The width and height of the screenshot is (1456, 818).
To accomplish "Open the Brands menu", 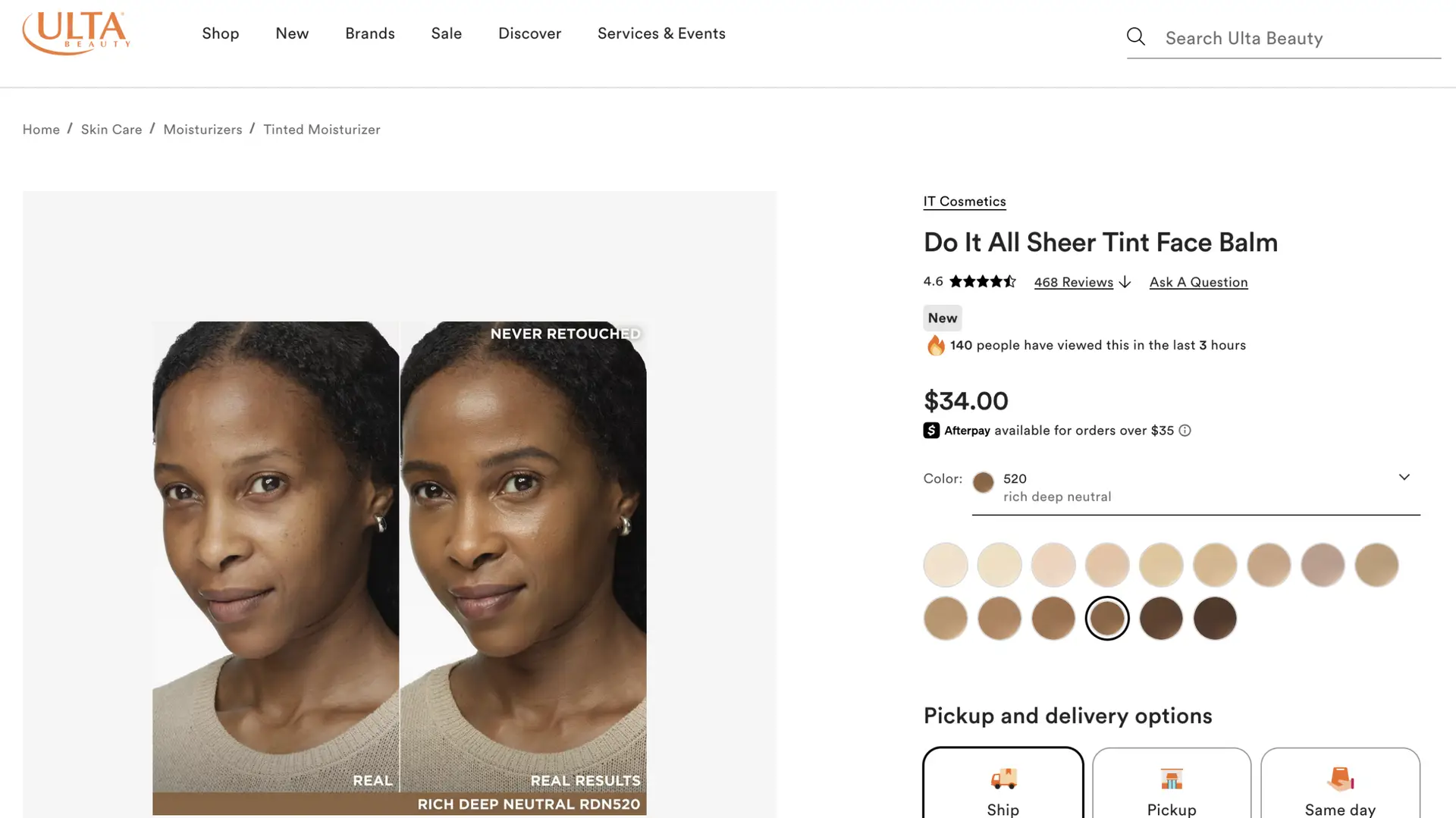I will coord(369,33).
